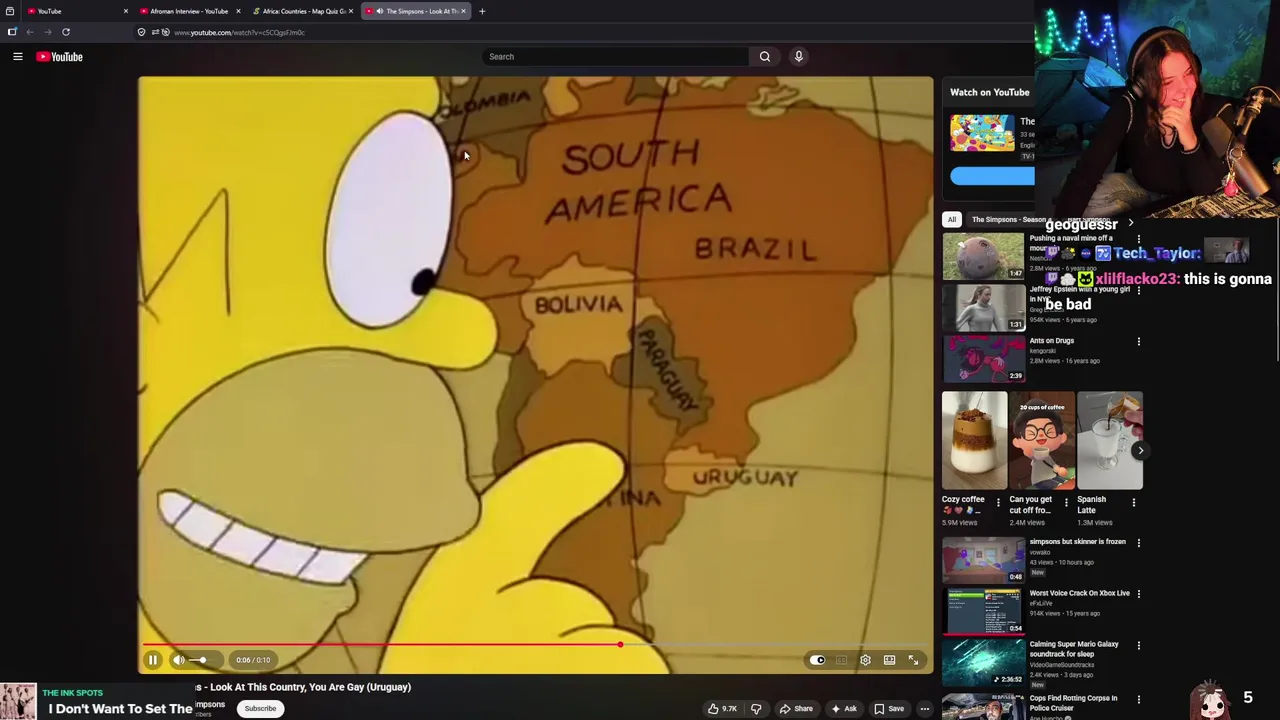Open Calming Super Mario Galaxy video
Screen dimensions: 1280x720
click(983, 662)
